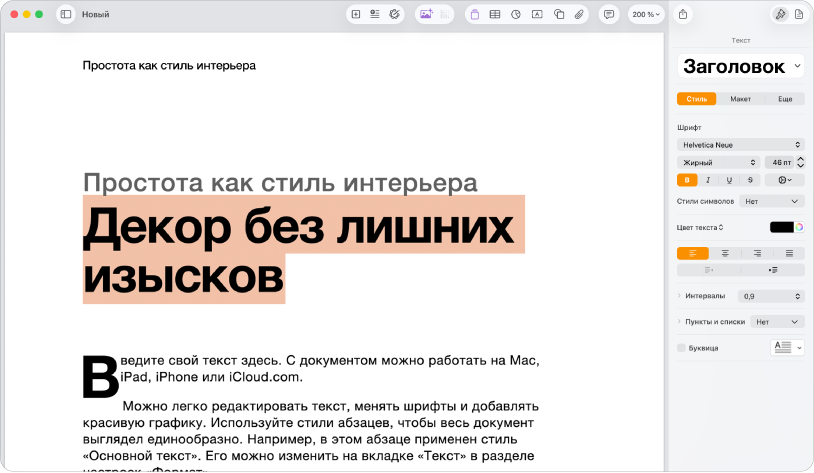Insert a chart via Chart icon
Viewport: 814px width, 473px height.
tap(515, 15)
